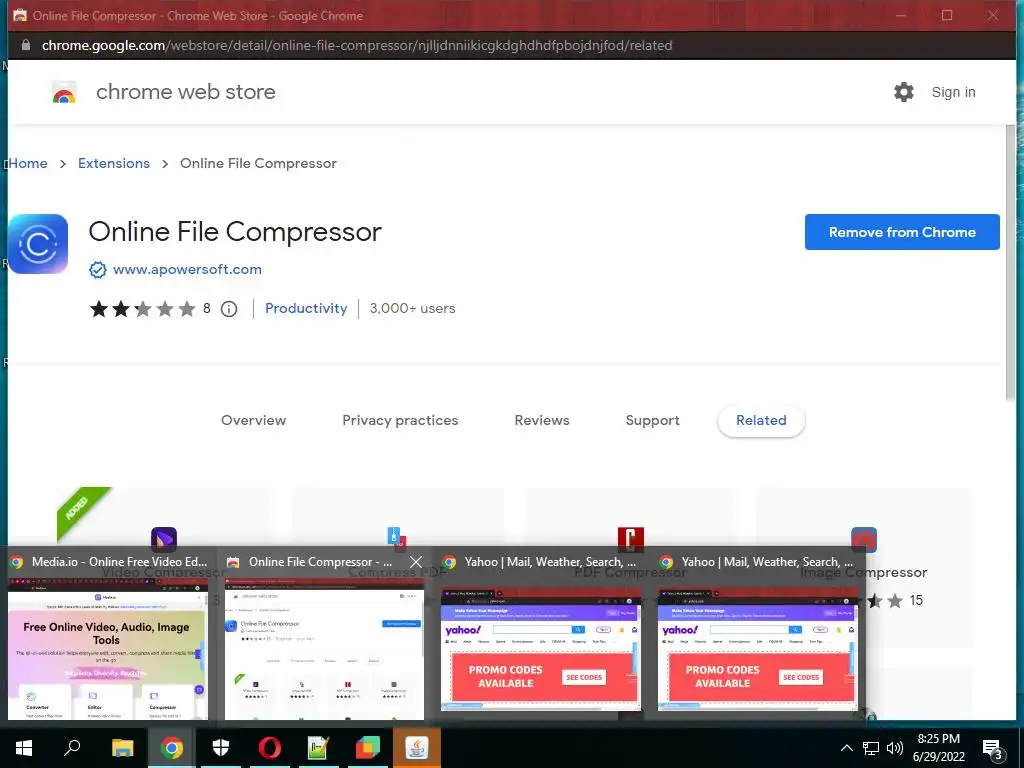This screenshot has height=768, width=1024.
Task: Open taskbar search magnifier
Action: (x=72, y=748)
